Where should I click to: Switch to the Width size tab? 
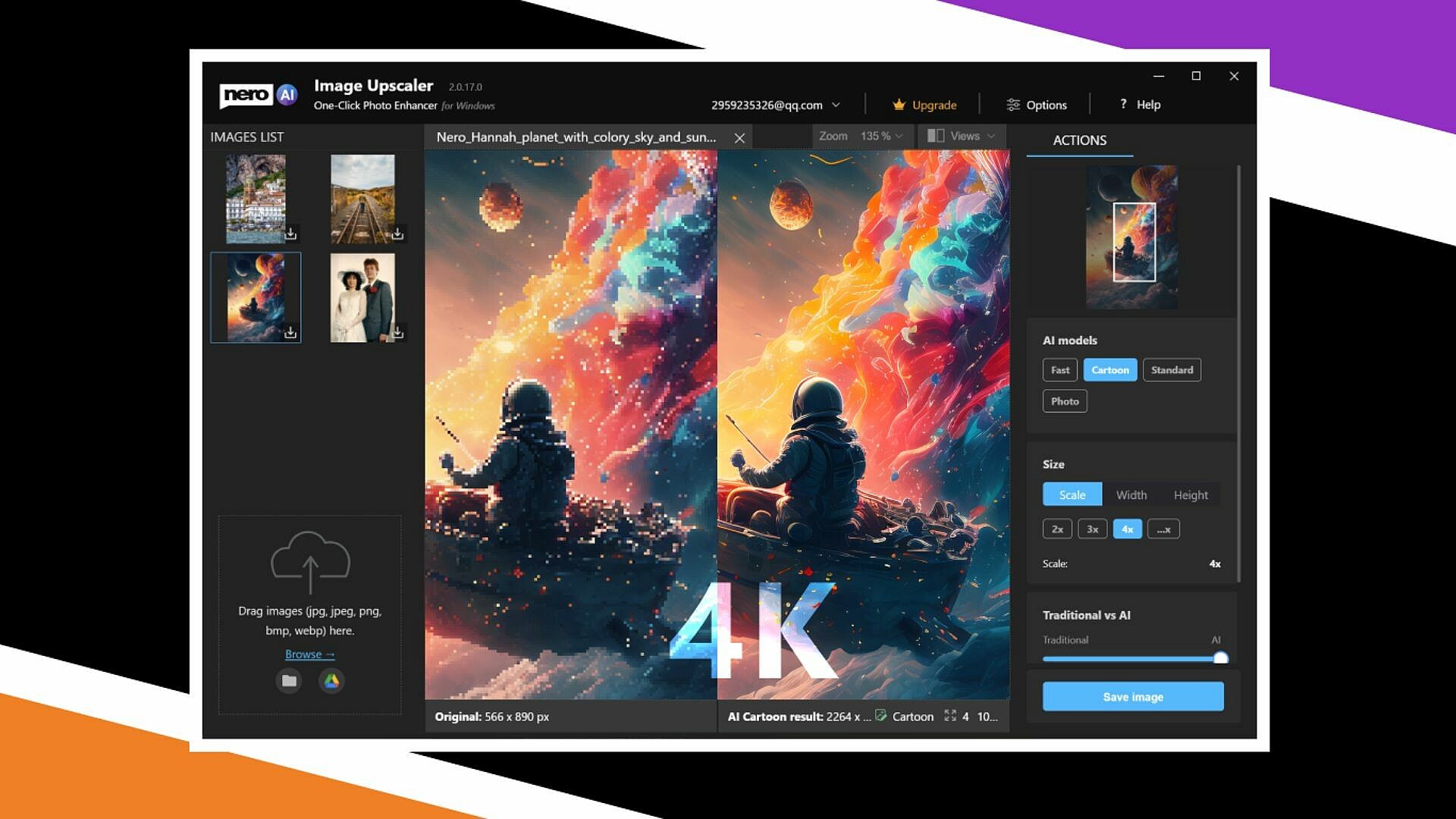(x=1131, y=495)
